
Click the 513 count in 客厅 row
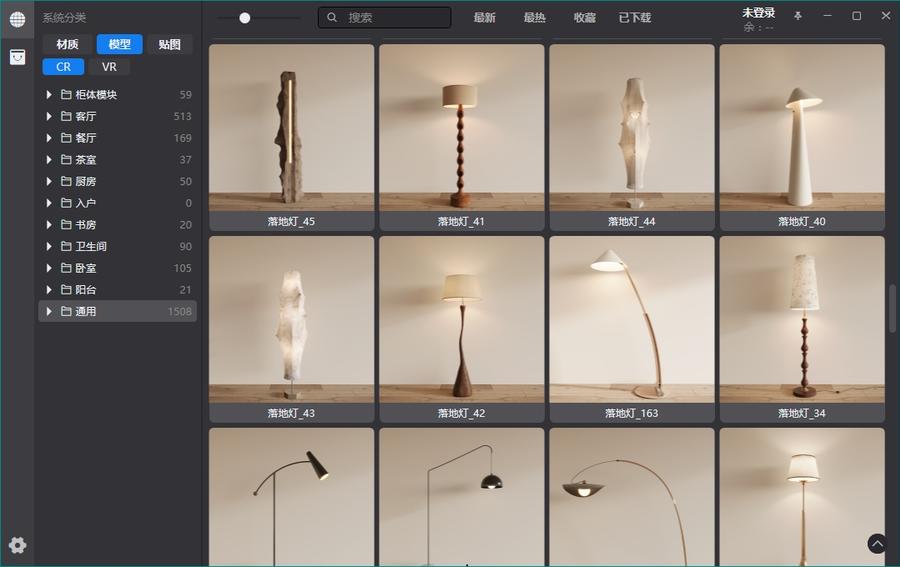pos(183,116)
